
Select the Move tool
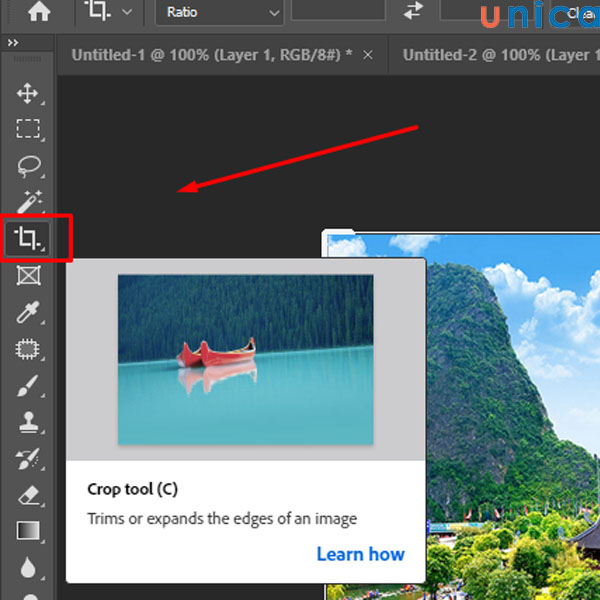[x=28, y=93]
